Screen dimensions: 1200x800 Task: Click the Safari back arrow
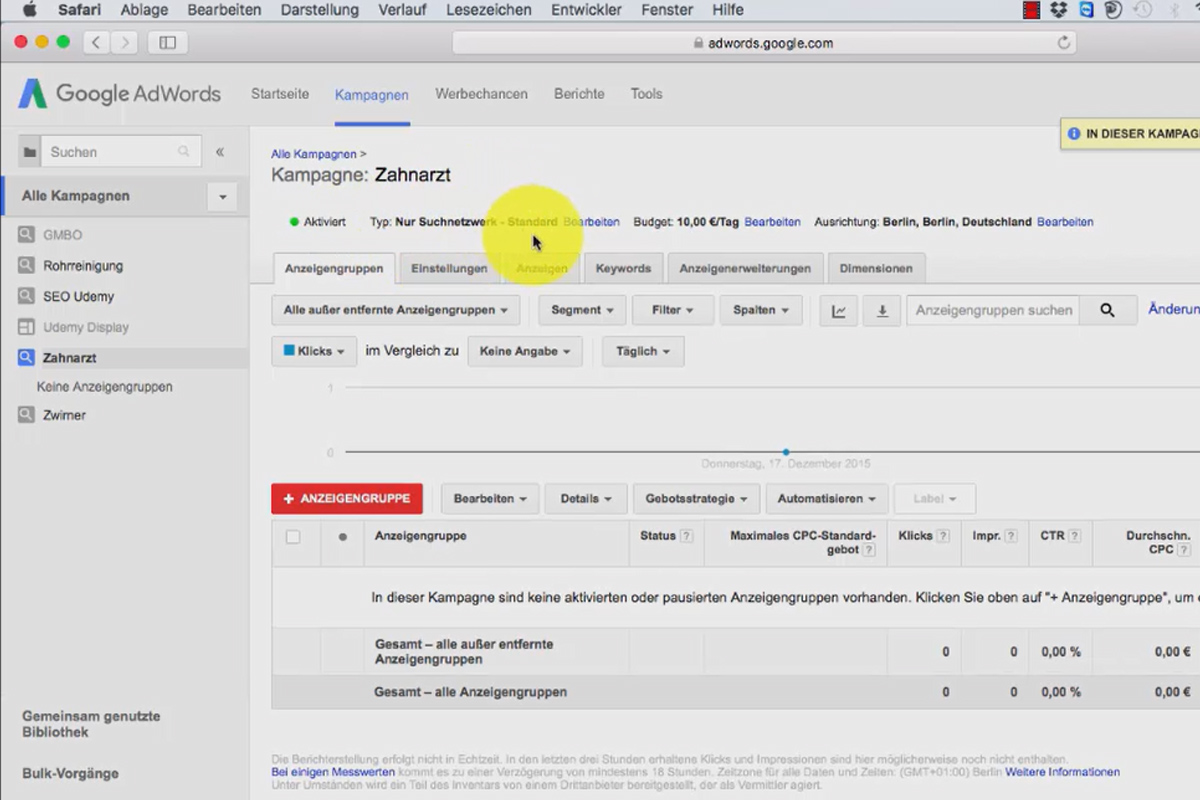point(96,42)
